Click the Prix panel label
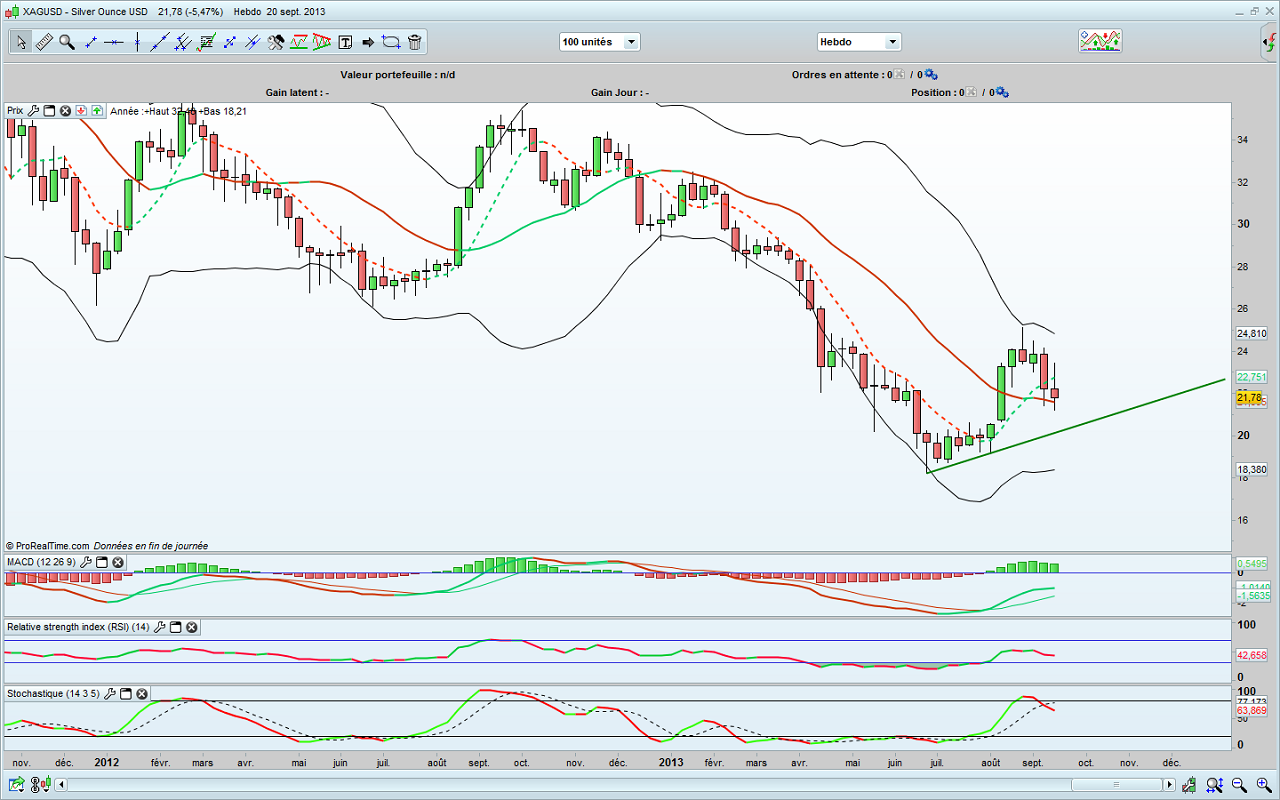 (x=15, y=111)
